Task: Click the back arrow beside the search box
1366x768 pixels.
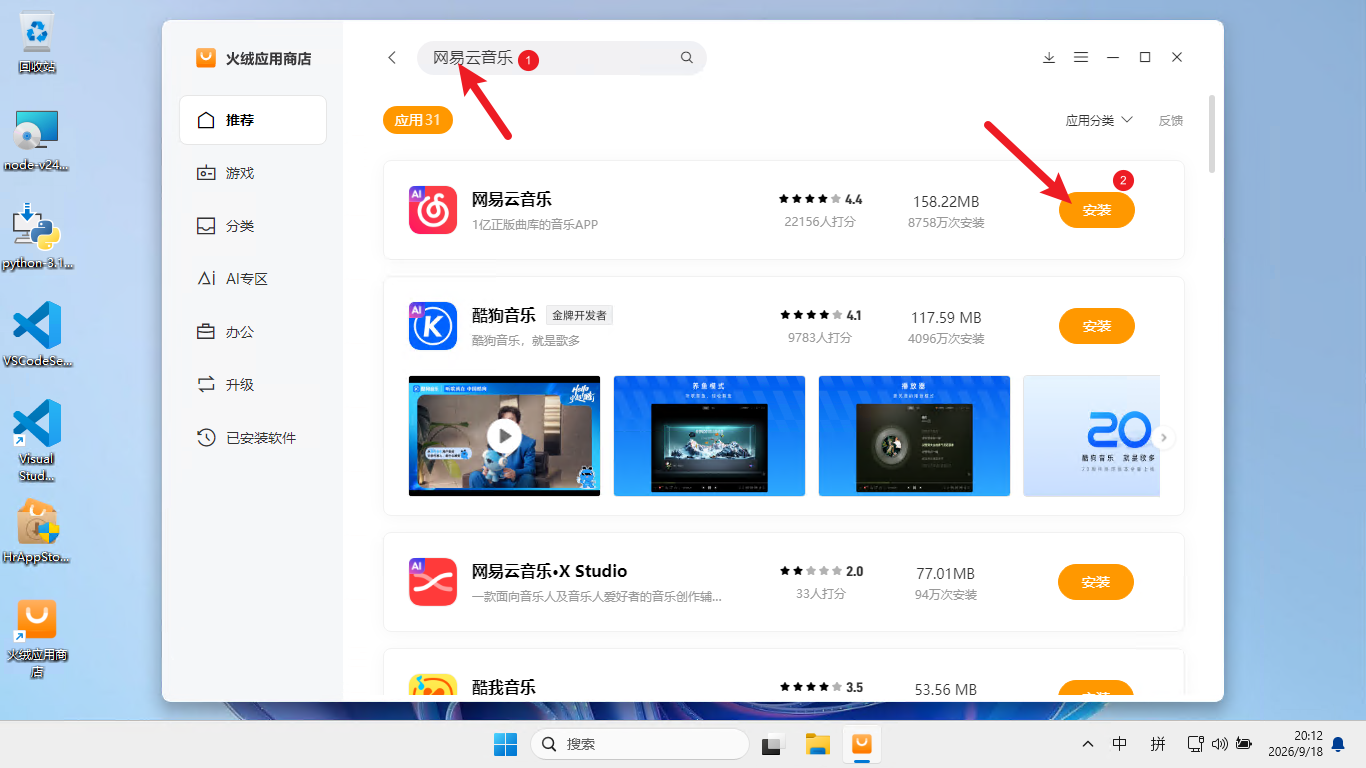Action: pos(392,58)
